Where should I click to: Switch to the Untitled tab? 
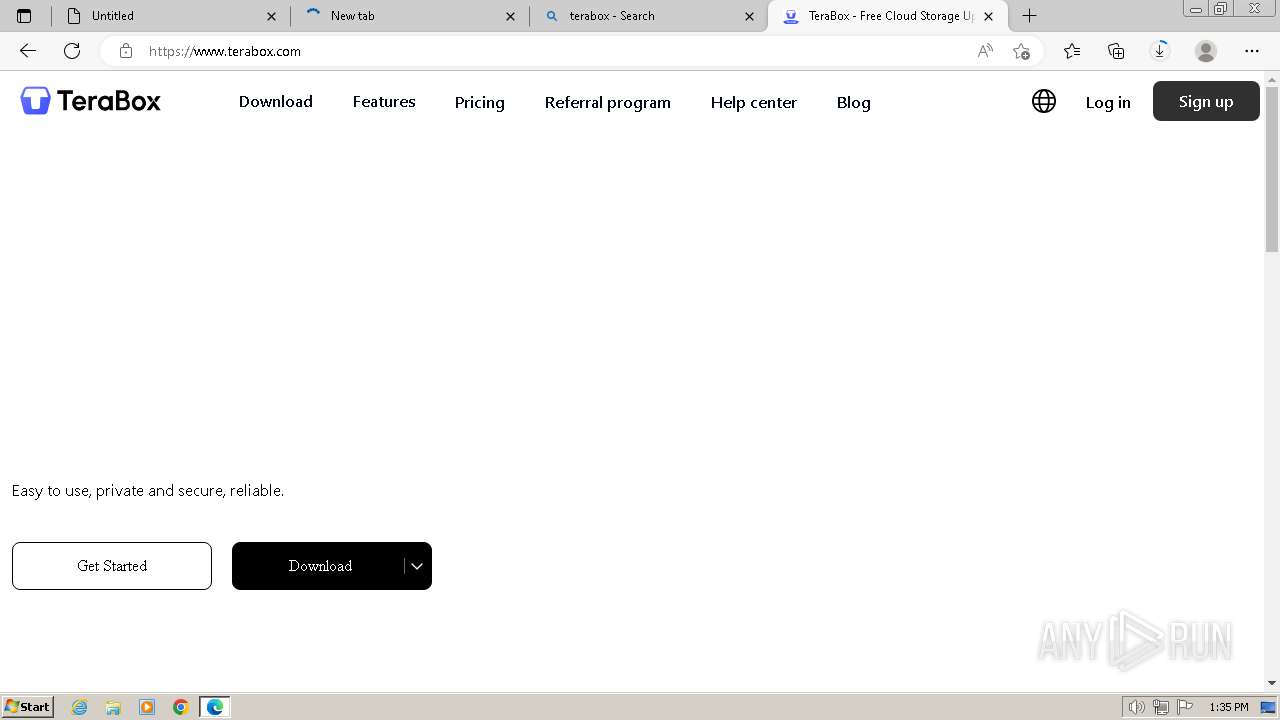(x=171, y=16)
